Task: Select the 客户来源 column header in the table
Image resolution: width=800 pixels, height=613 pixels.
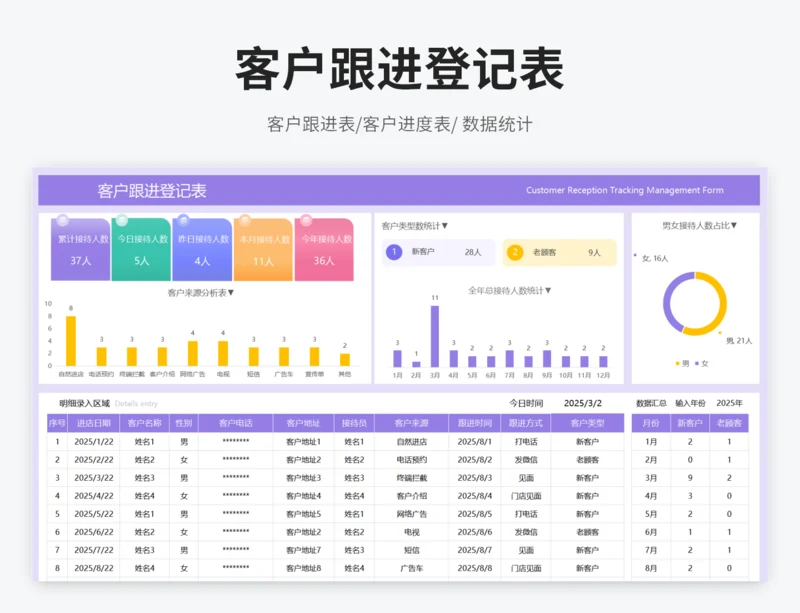Action: point(411,423)
